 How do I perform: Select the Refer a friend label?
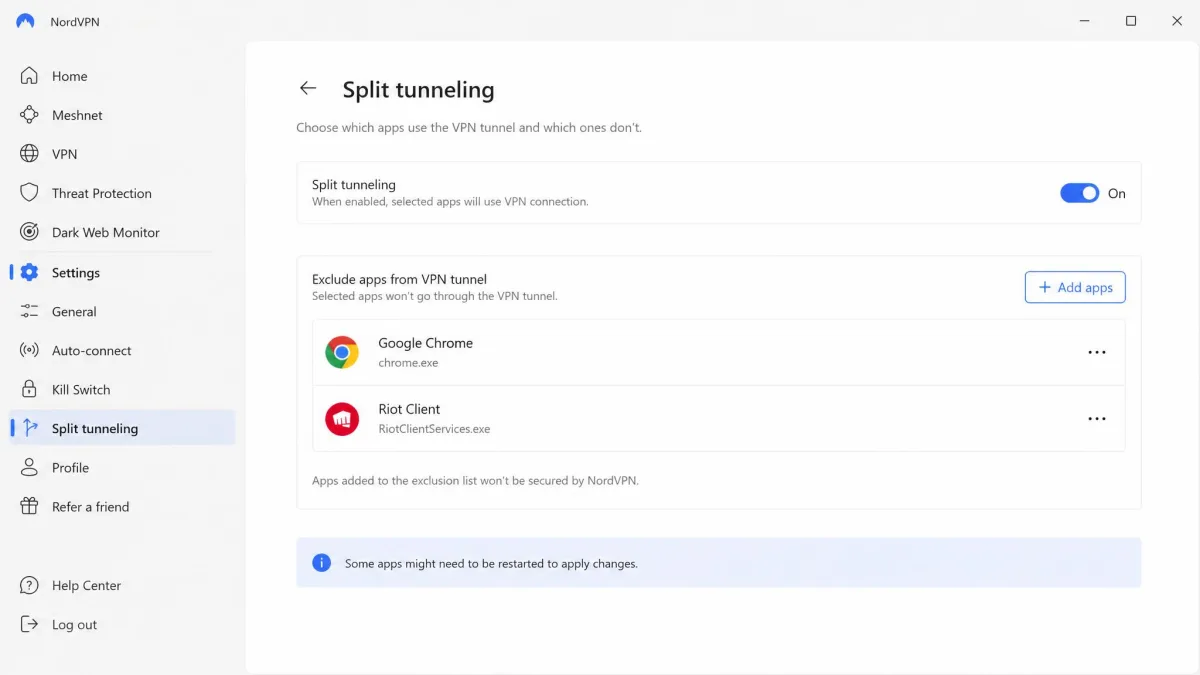pyautogui.click(x=90, y=506)
